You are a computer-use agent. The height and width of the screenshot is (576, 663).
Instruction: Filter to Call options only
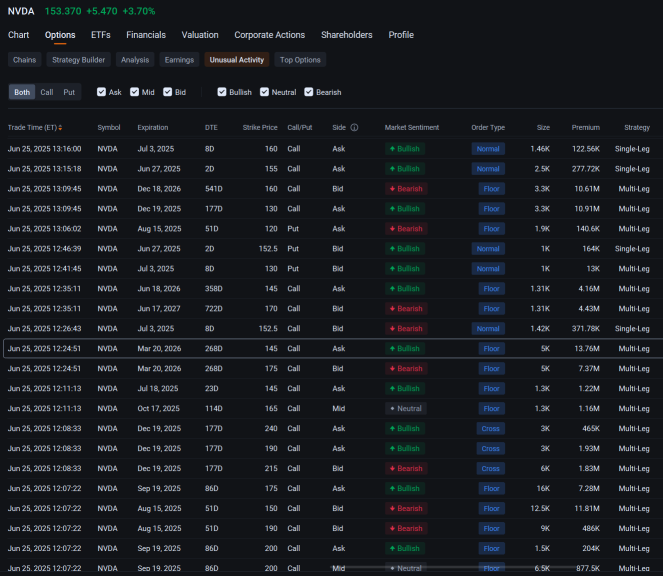(x=47, y=92)
